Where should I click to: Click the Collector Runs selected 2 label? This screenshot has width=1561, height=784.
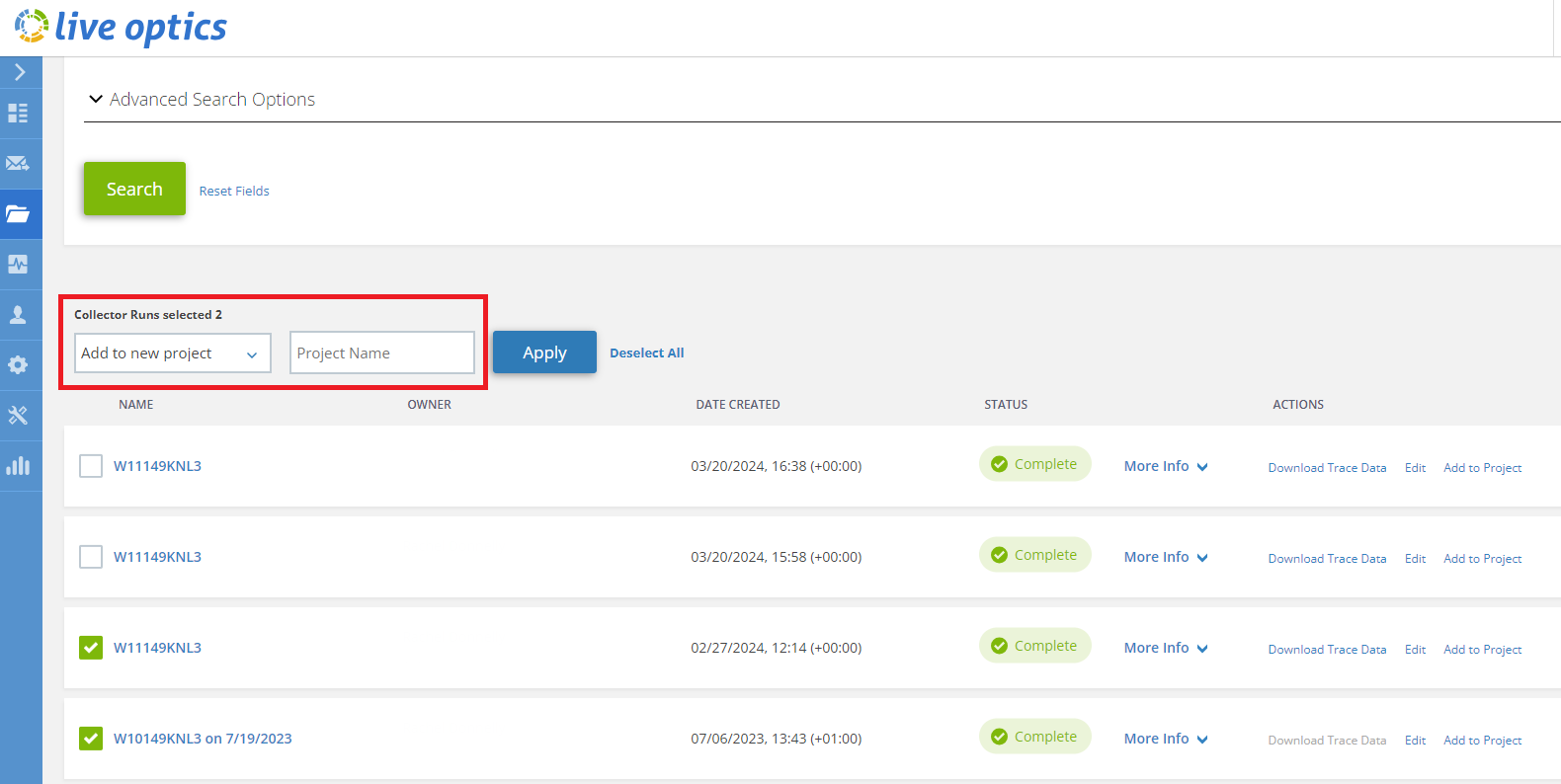point(148,315)
